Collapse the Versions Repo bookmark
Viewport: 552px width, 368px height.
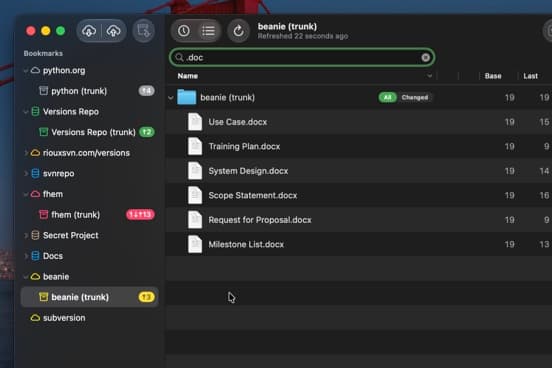26,112
